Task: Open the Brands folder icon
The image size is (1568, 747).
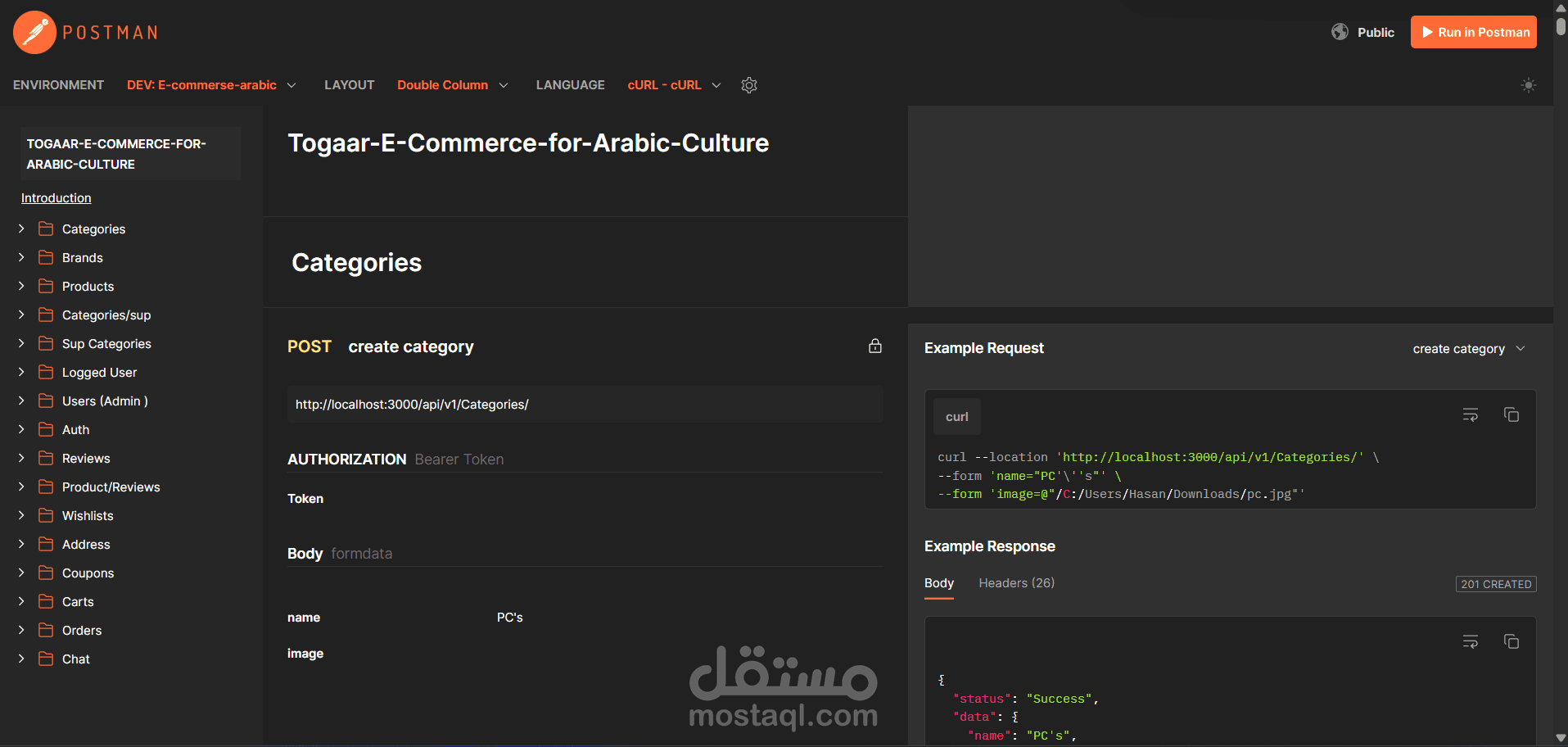Action: [x=46, y=257]
